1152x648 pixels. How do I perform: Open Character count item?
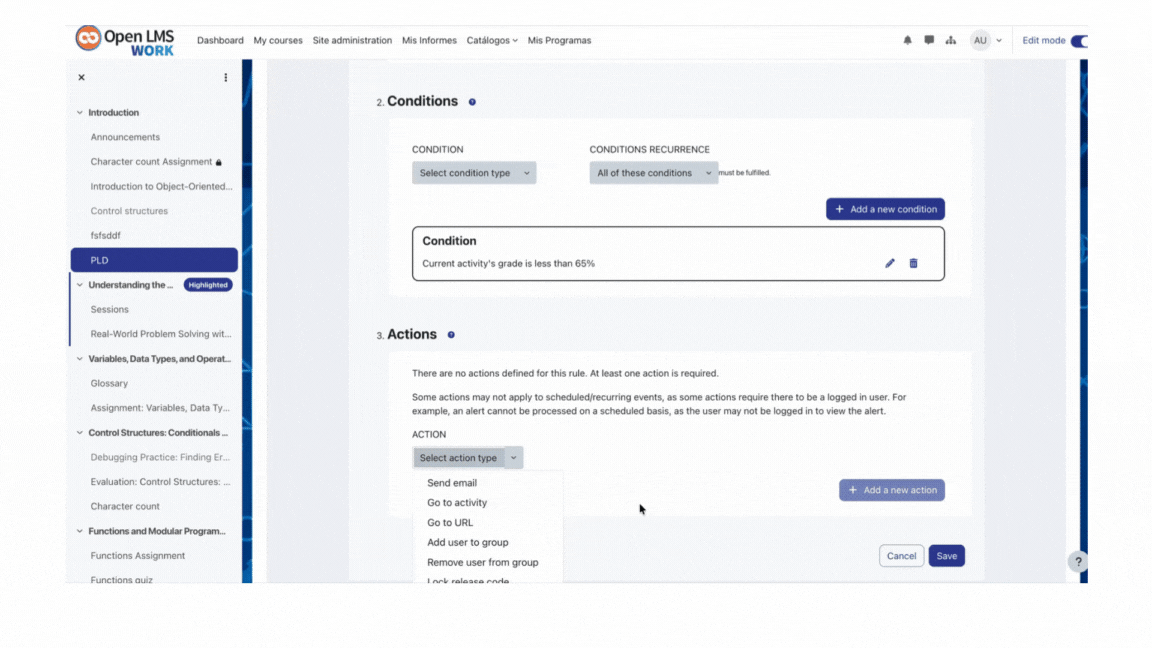click(x=125, y=506)
